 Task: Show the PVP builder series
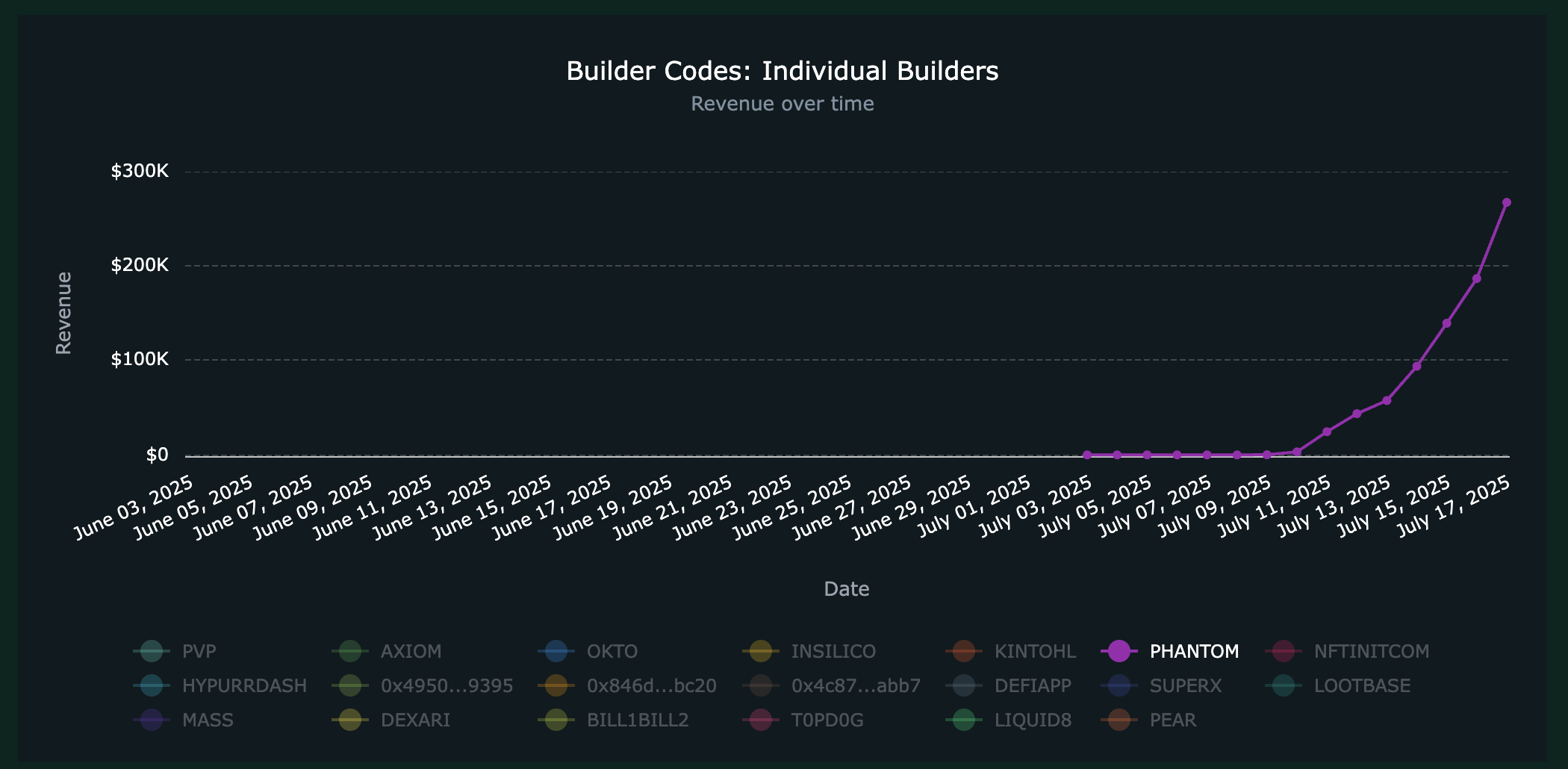199,652
